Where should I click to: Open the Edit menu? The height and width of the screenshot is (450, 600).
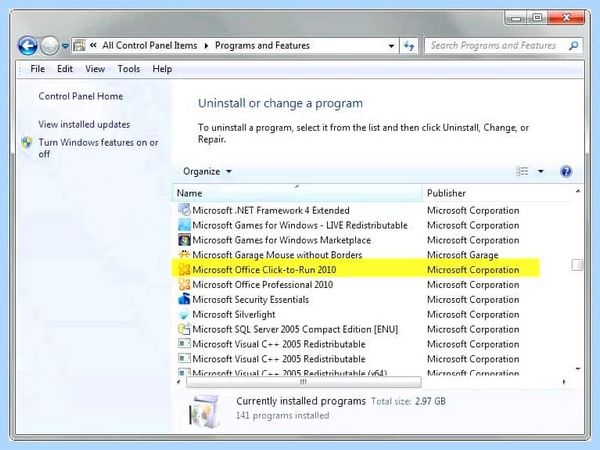(65, 69)
